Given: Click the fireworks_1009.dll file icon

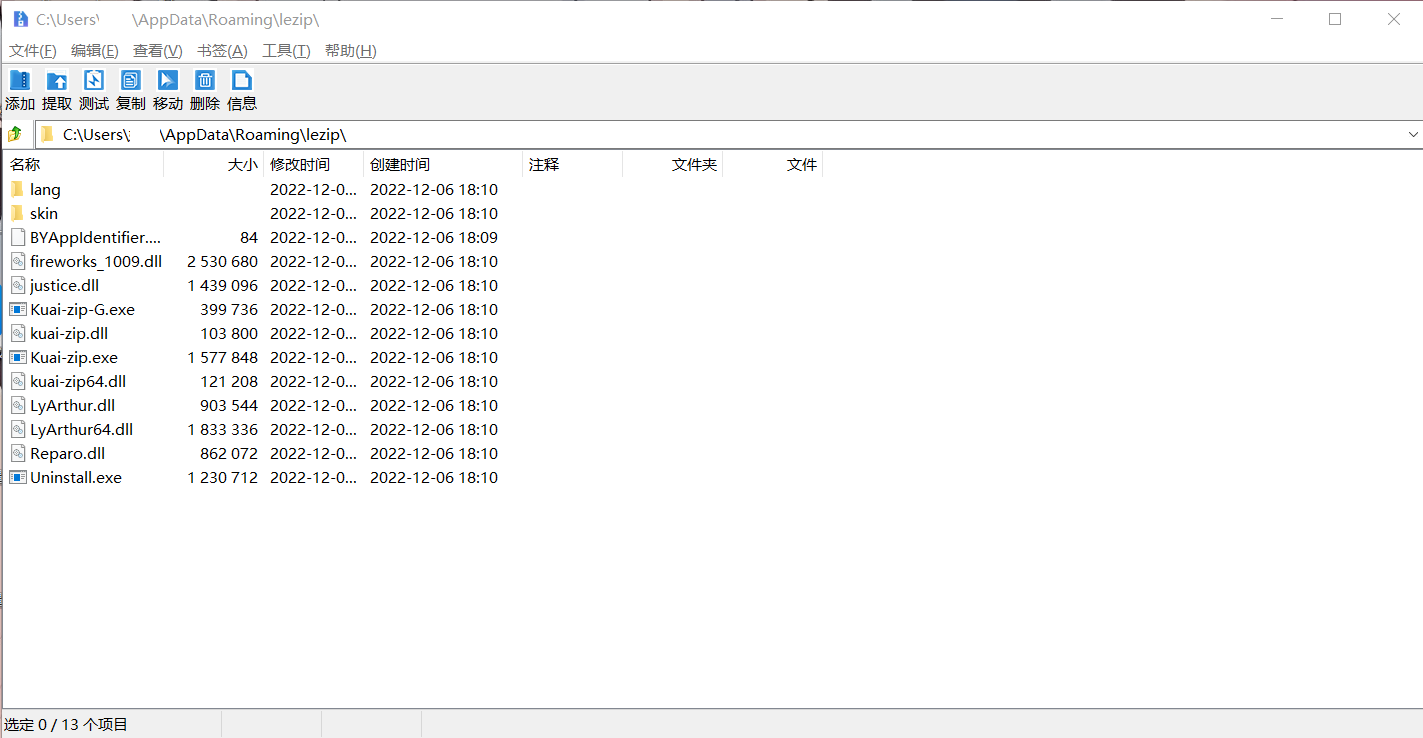Looking at the screenshot, I should point(17,261).
